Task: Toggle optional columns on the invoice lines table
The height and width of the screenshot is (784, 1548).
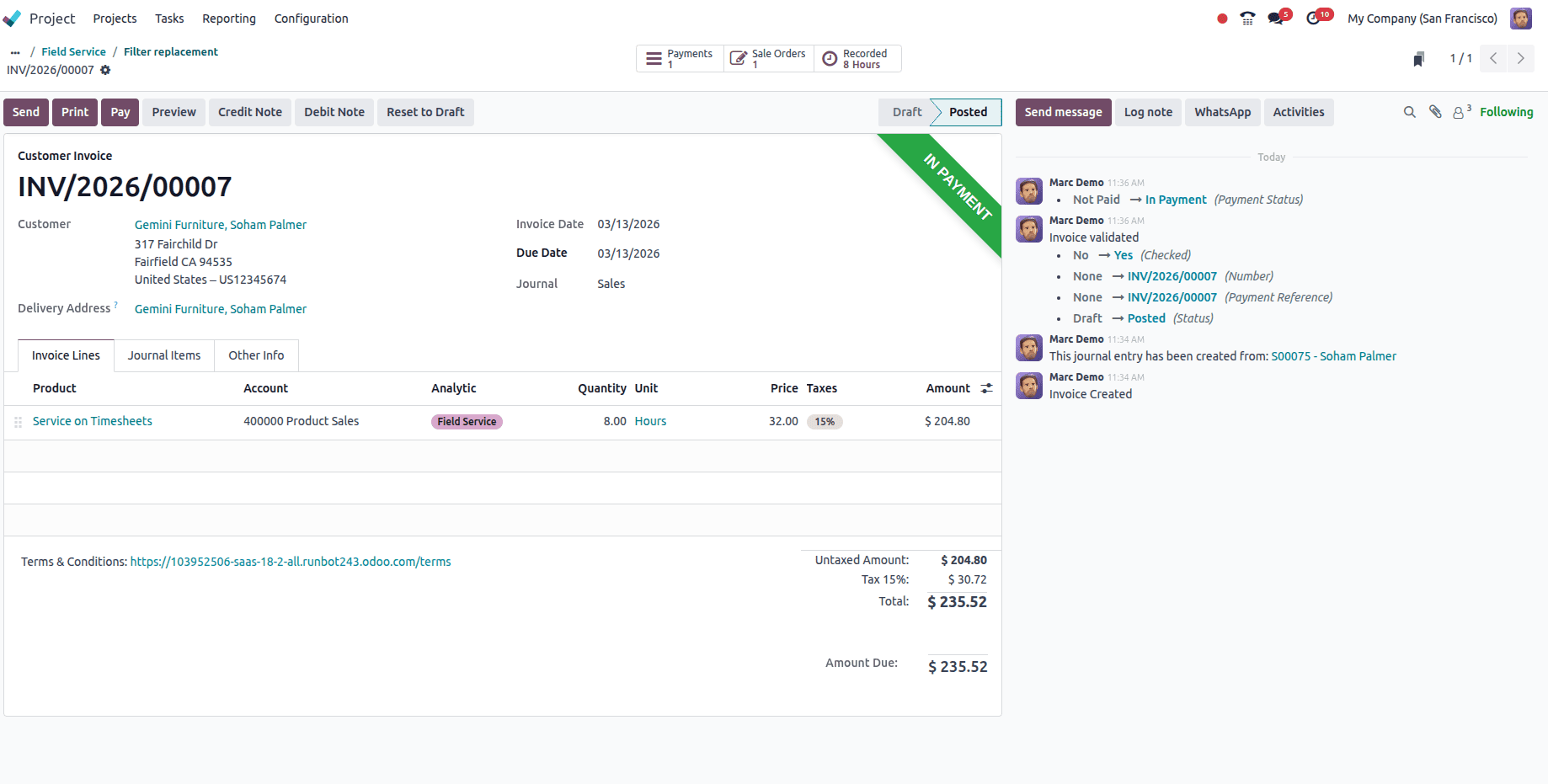Action: (986, 388)
